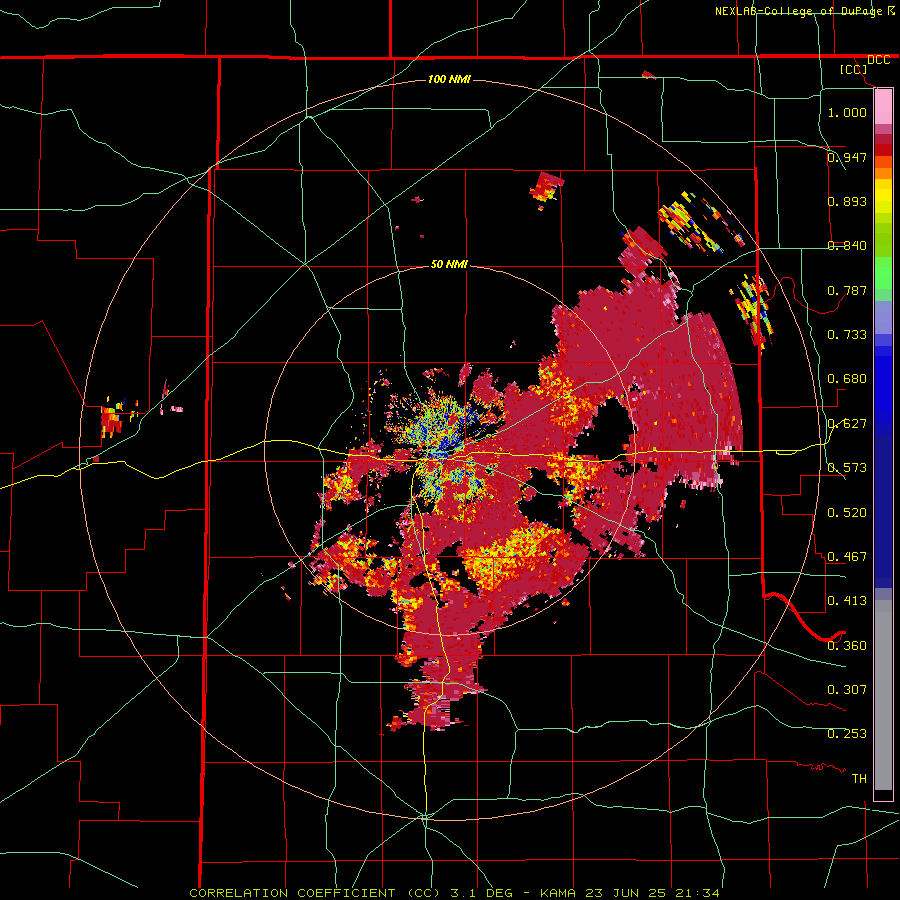Viewport: 900px width, 900px height.
Task: Select the 0.787 legend value
Action: pos(847,290)
